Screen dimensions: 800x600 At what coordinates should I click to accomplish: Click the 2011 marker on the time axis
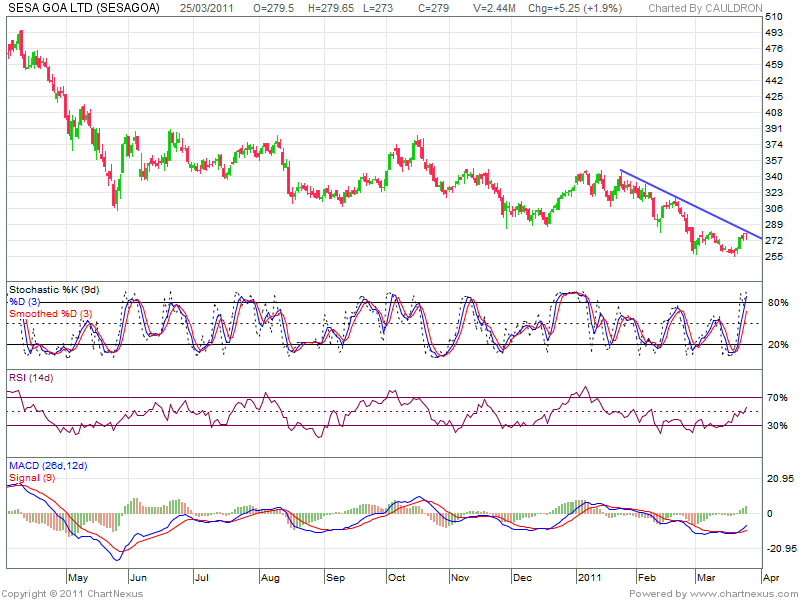[x=588, y=578]
